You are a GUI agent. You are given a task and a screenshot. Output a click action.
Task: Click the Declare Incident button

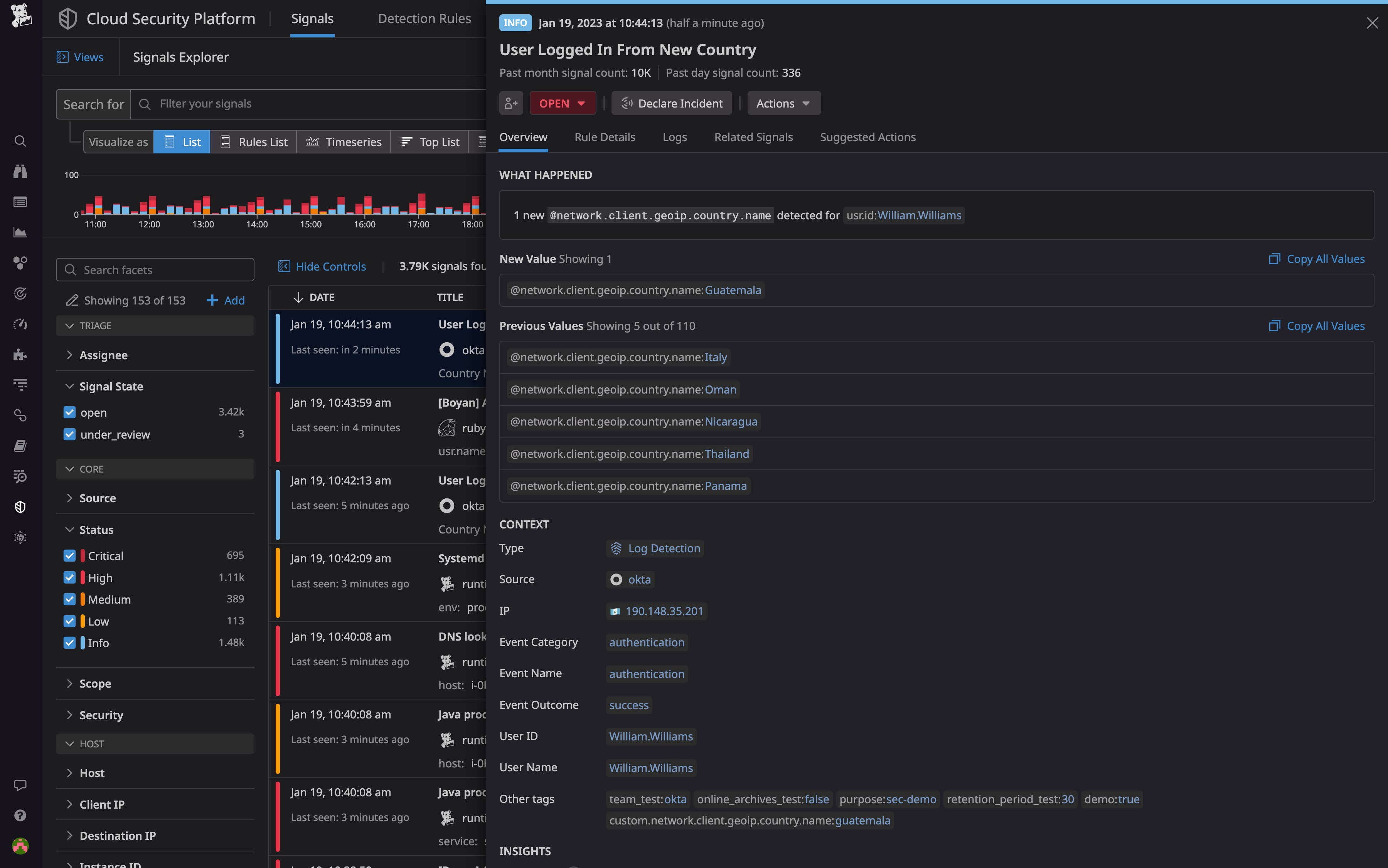[671, 103]
